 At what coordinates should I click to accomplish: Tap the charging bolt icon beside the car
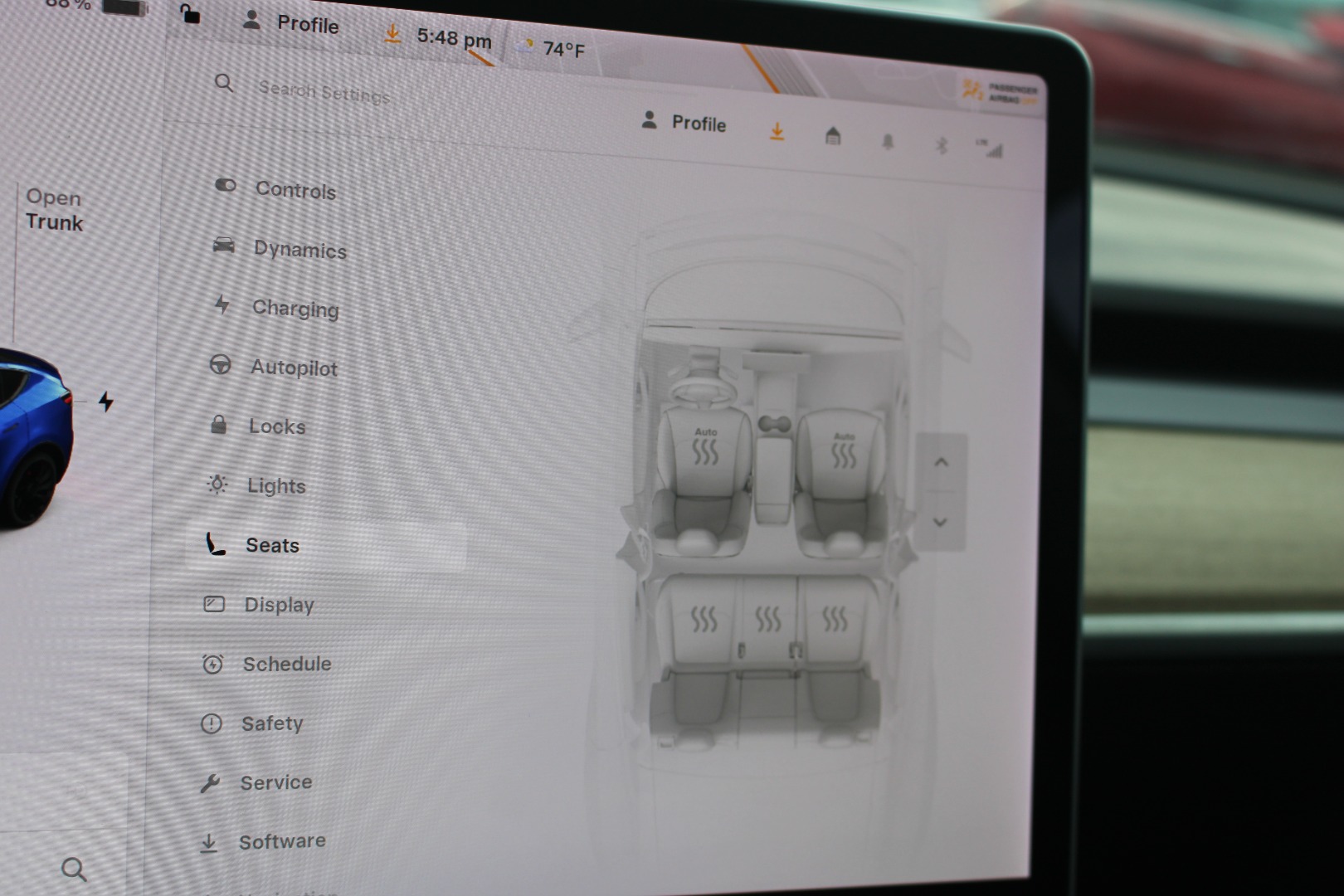pos(105,402)
